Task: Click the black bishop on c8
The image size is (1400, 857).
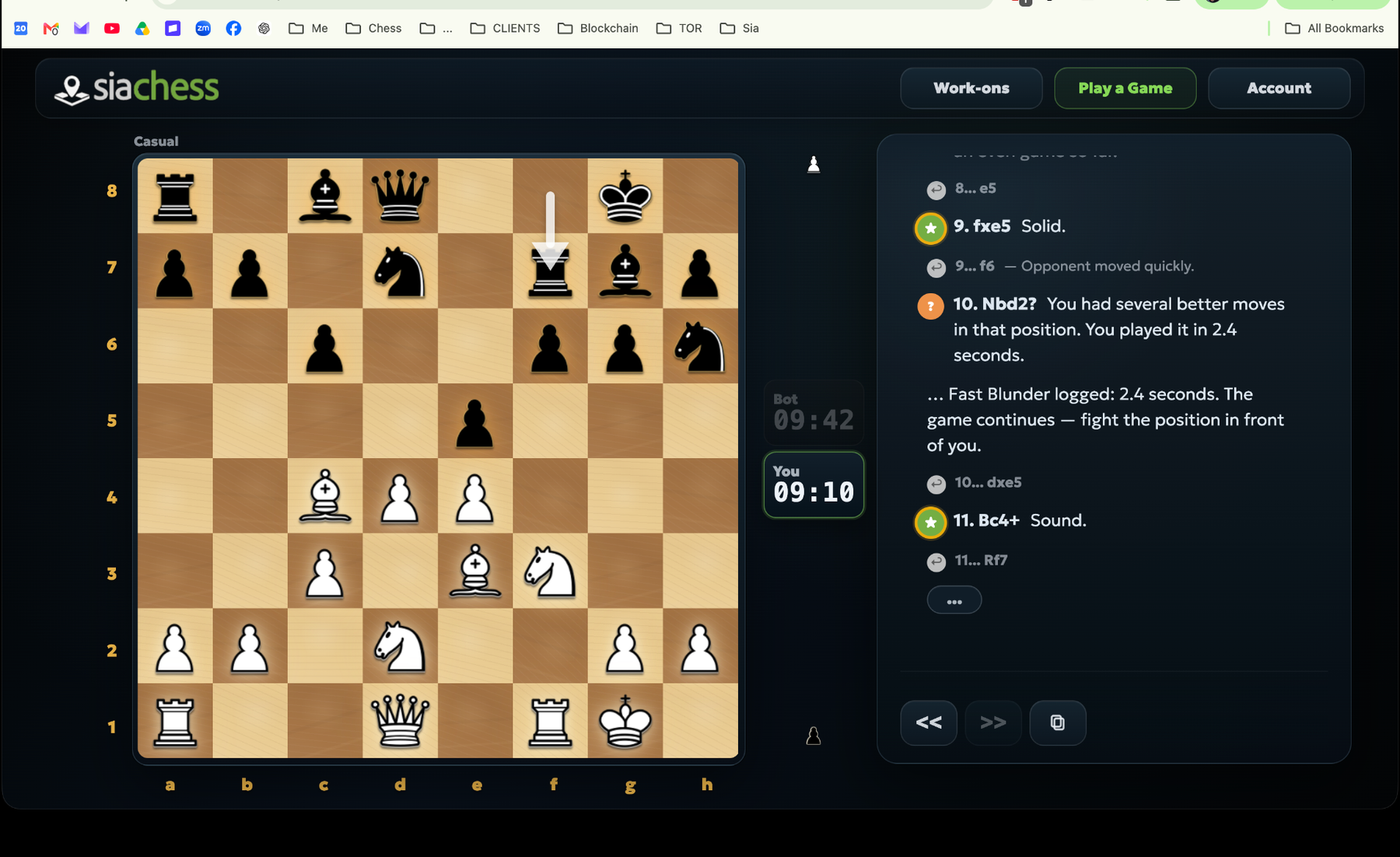Action: click(x=325, y=196)
